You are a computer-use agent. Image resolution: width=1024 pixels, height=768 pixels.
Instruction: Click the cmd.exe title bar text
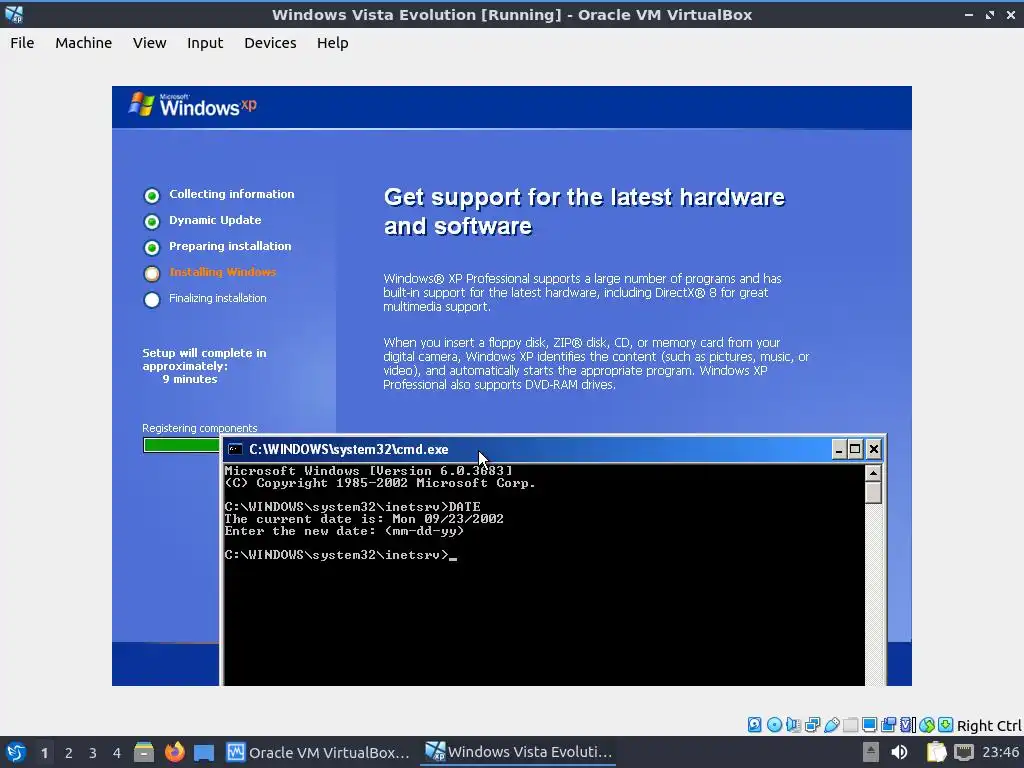coord(349,449)
